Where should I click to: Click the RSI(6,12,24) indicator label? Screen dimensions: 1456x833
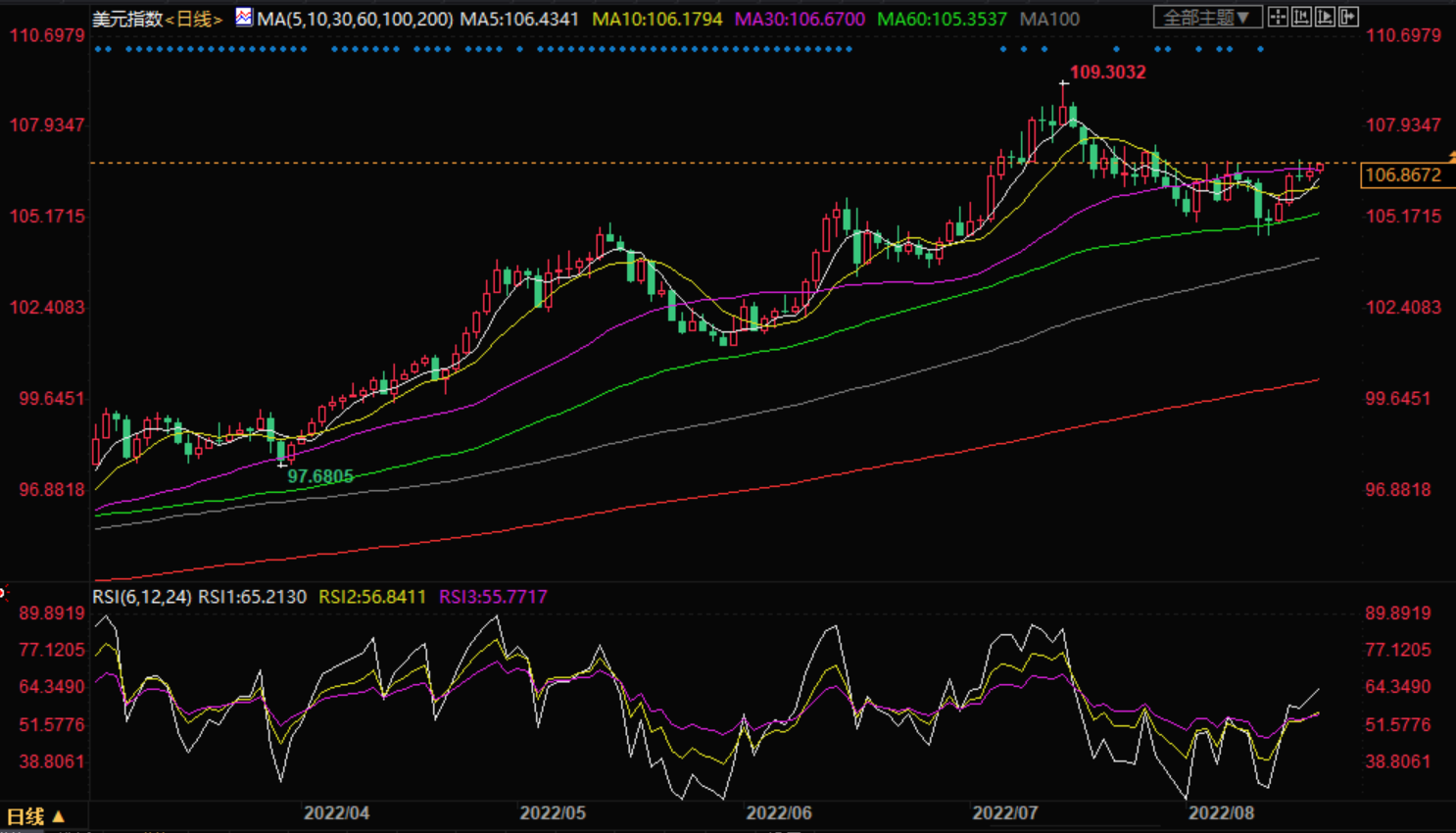pyautogui.click(x=142, y=597)
